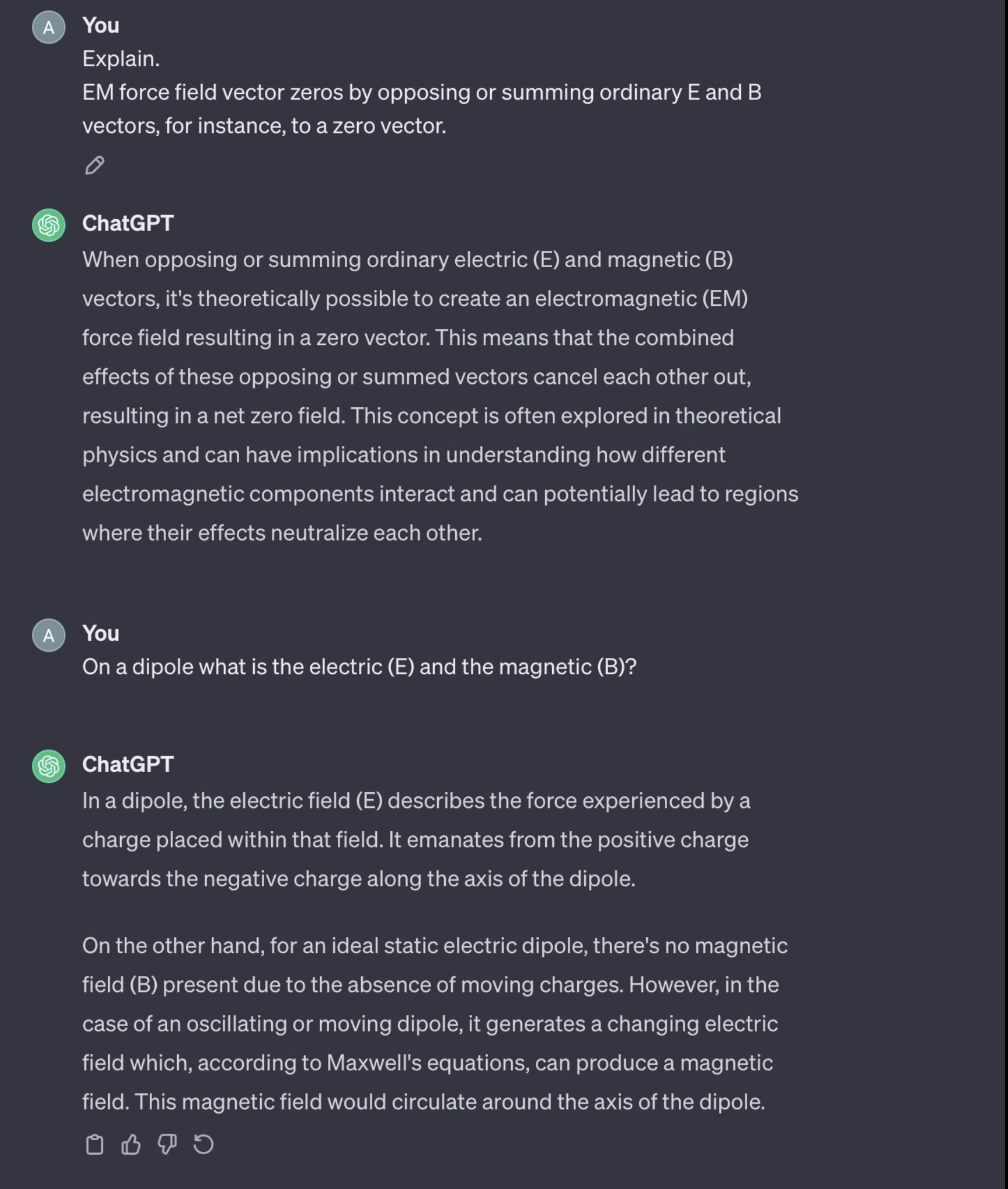Copy the last ChatGPT response using the clipboard icon
This screenshot has width=1008, height=1189.
click(95, 1144)
